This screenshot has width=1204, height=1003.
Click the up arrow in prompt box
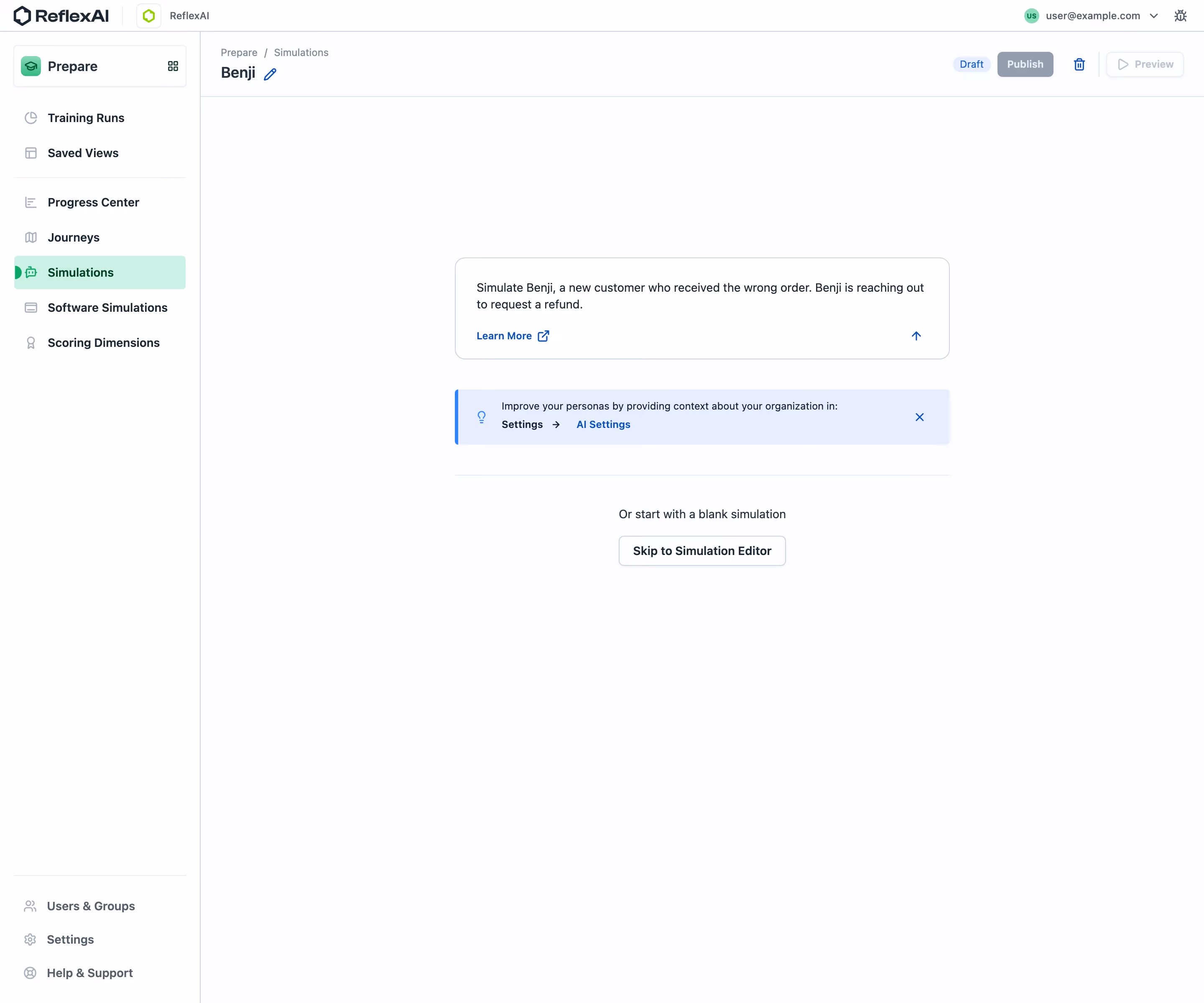click(x=916, y=336)
